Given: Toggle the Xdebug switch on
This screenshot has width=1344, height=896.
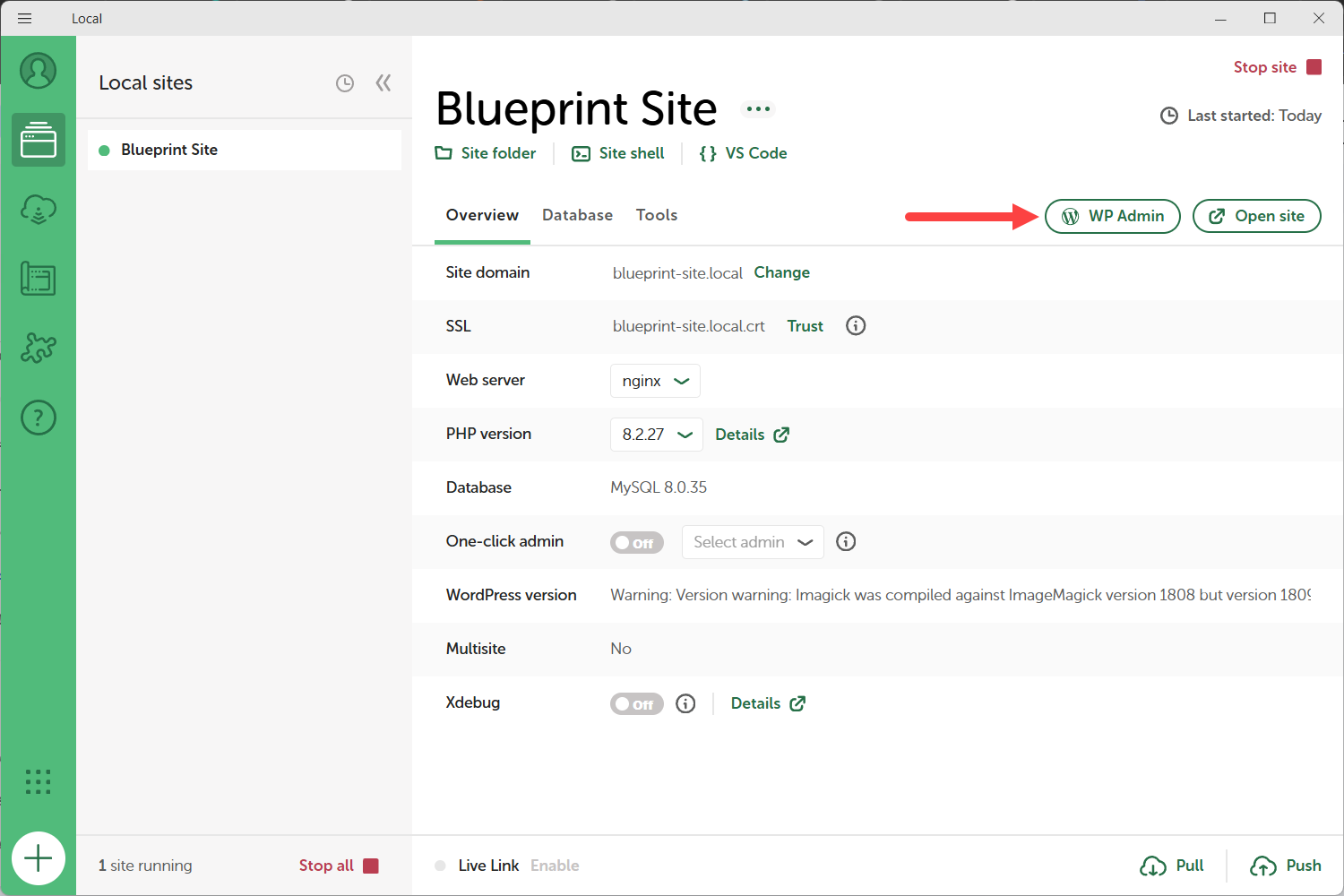Looking at the screenshot, I should point(636,704).
